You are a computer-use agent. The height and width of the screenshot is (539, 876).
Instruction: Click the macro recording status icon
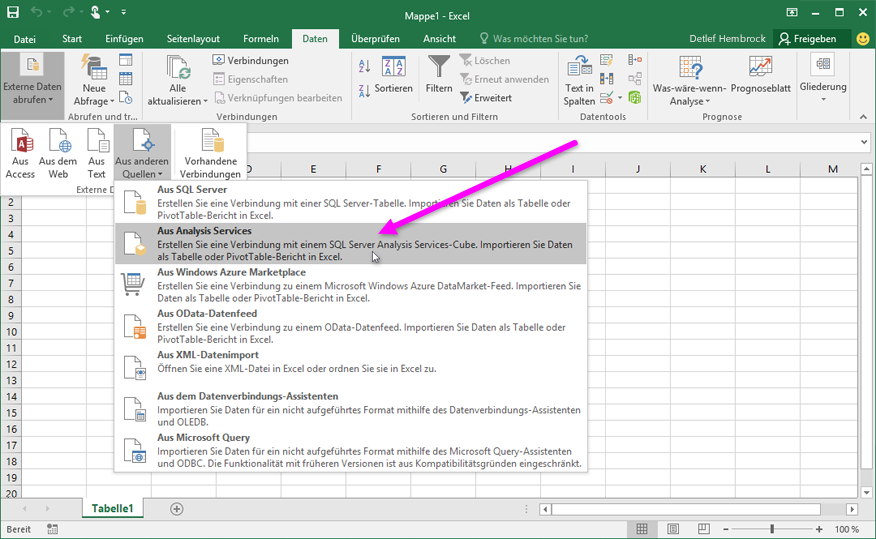[x=53, y=529]
